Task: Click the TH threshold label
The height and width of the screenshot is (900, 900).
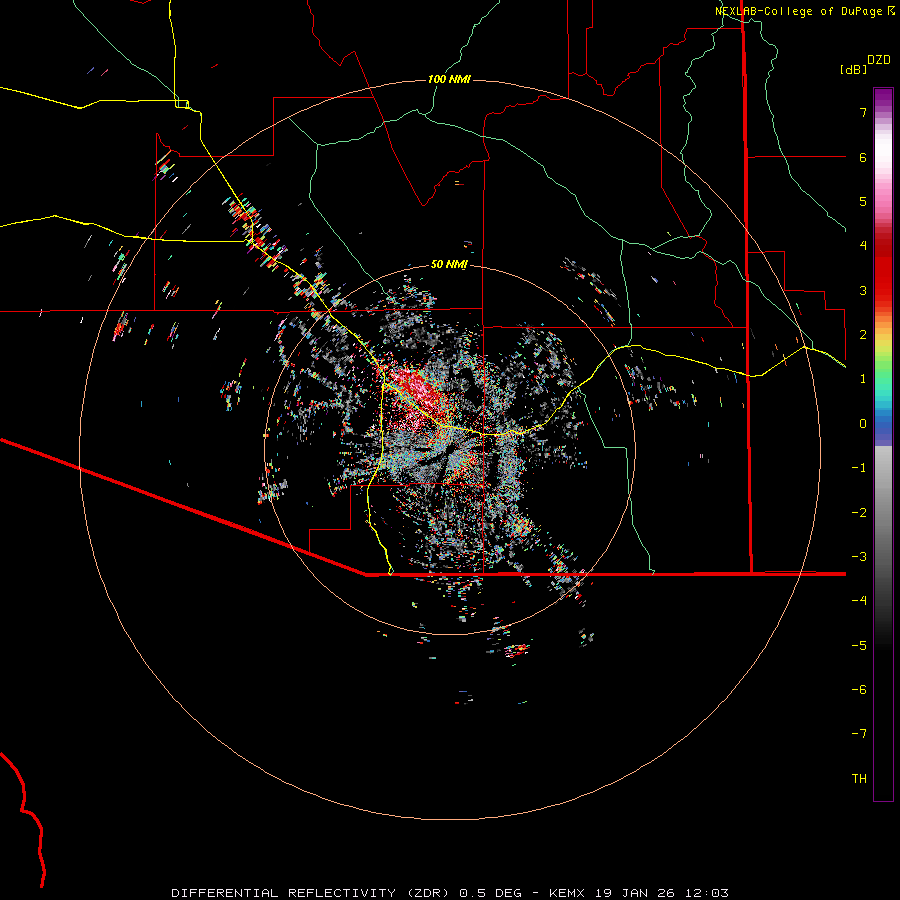Action: click(x=859, y=778)
